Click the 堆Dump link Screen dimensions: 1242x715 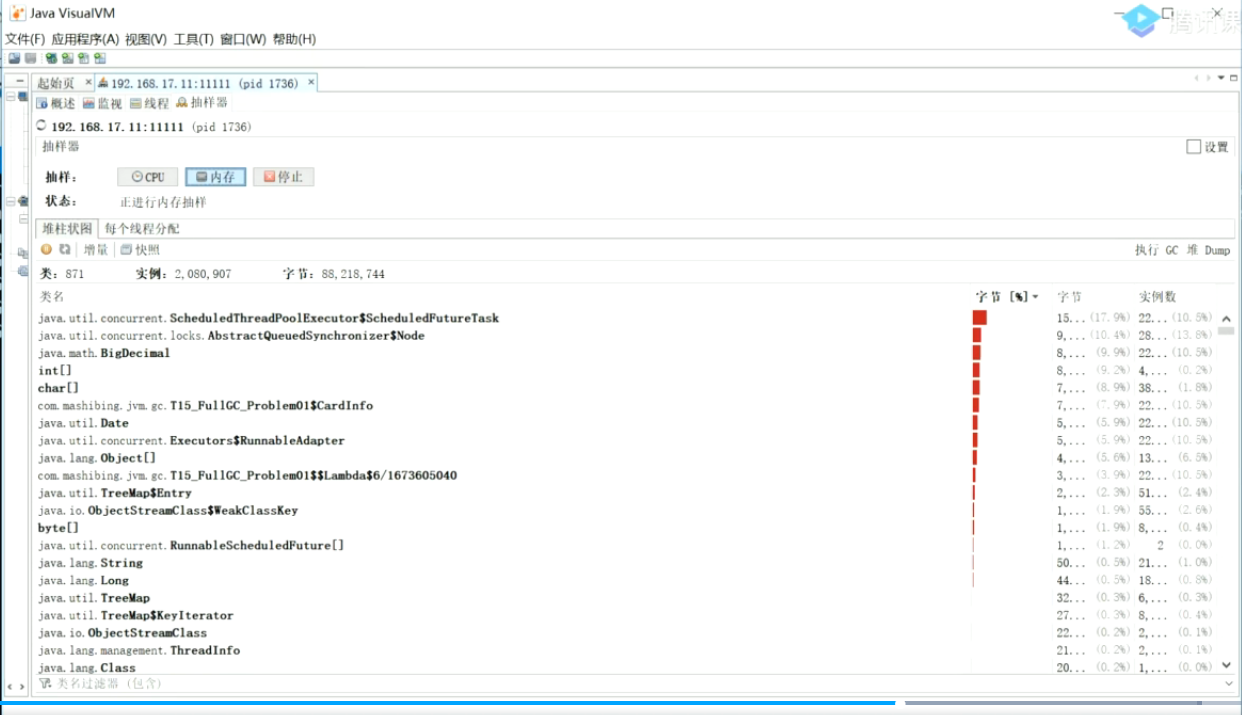[1209, 250]
